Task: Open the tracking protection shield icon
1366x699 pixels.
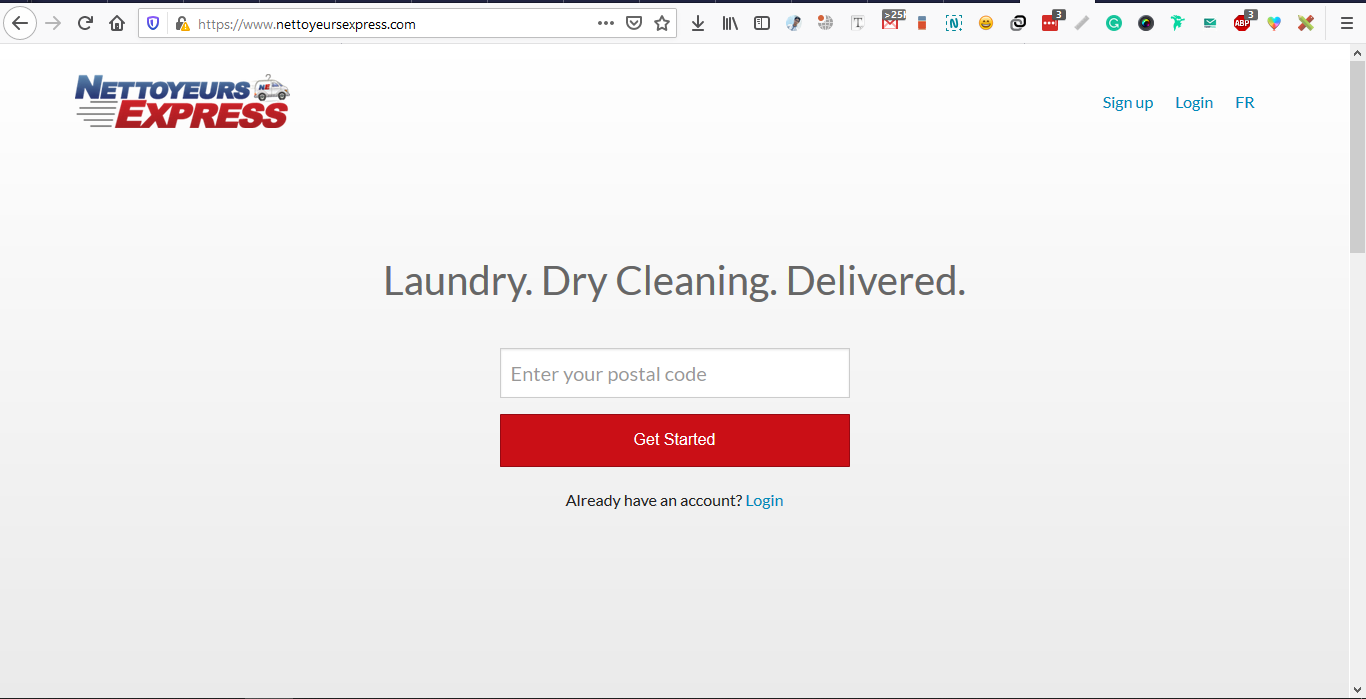Action: click(153, 24)
